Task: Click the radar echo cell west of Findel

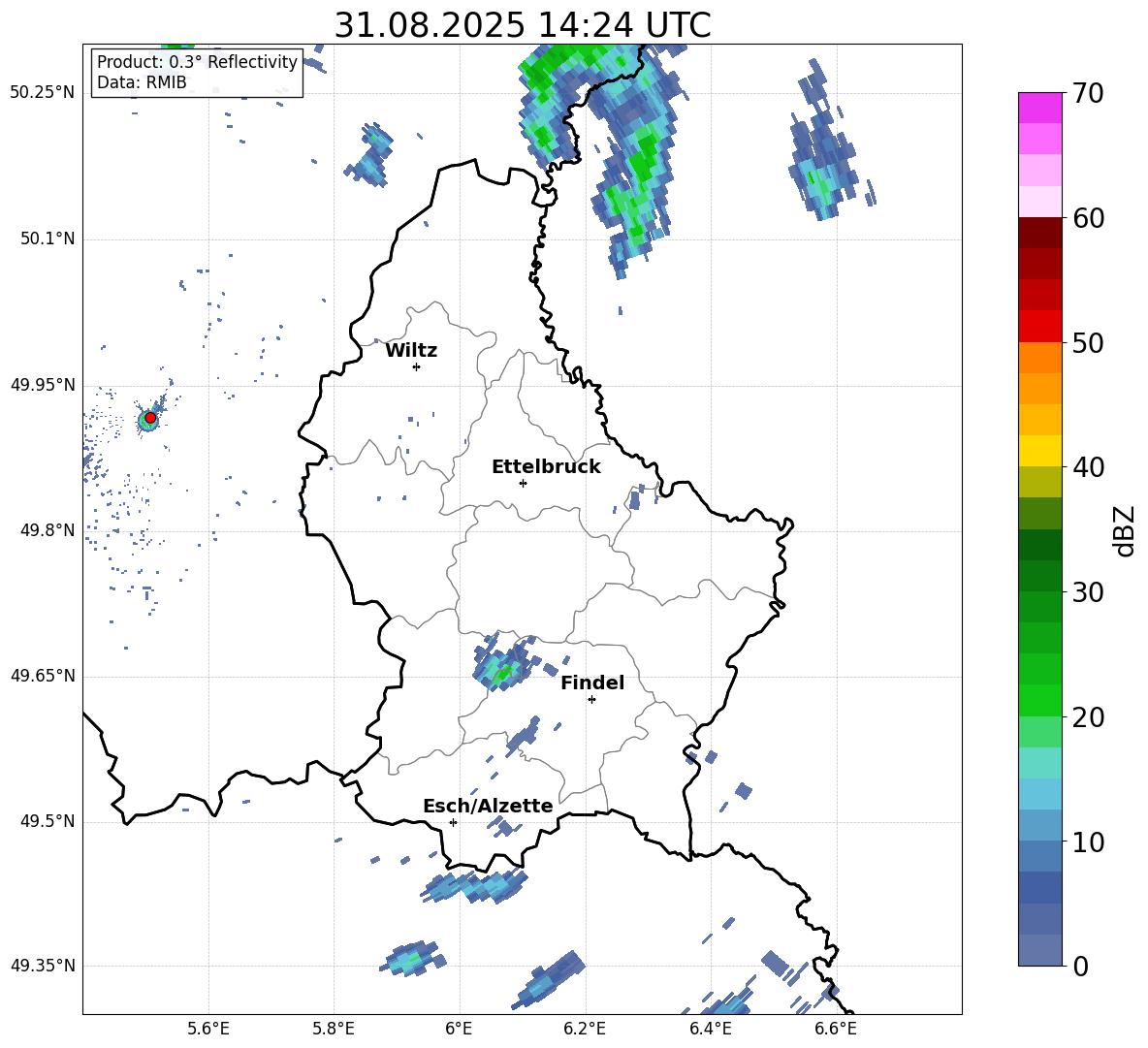Action: 504,663
